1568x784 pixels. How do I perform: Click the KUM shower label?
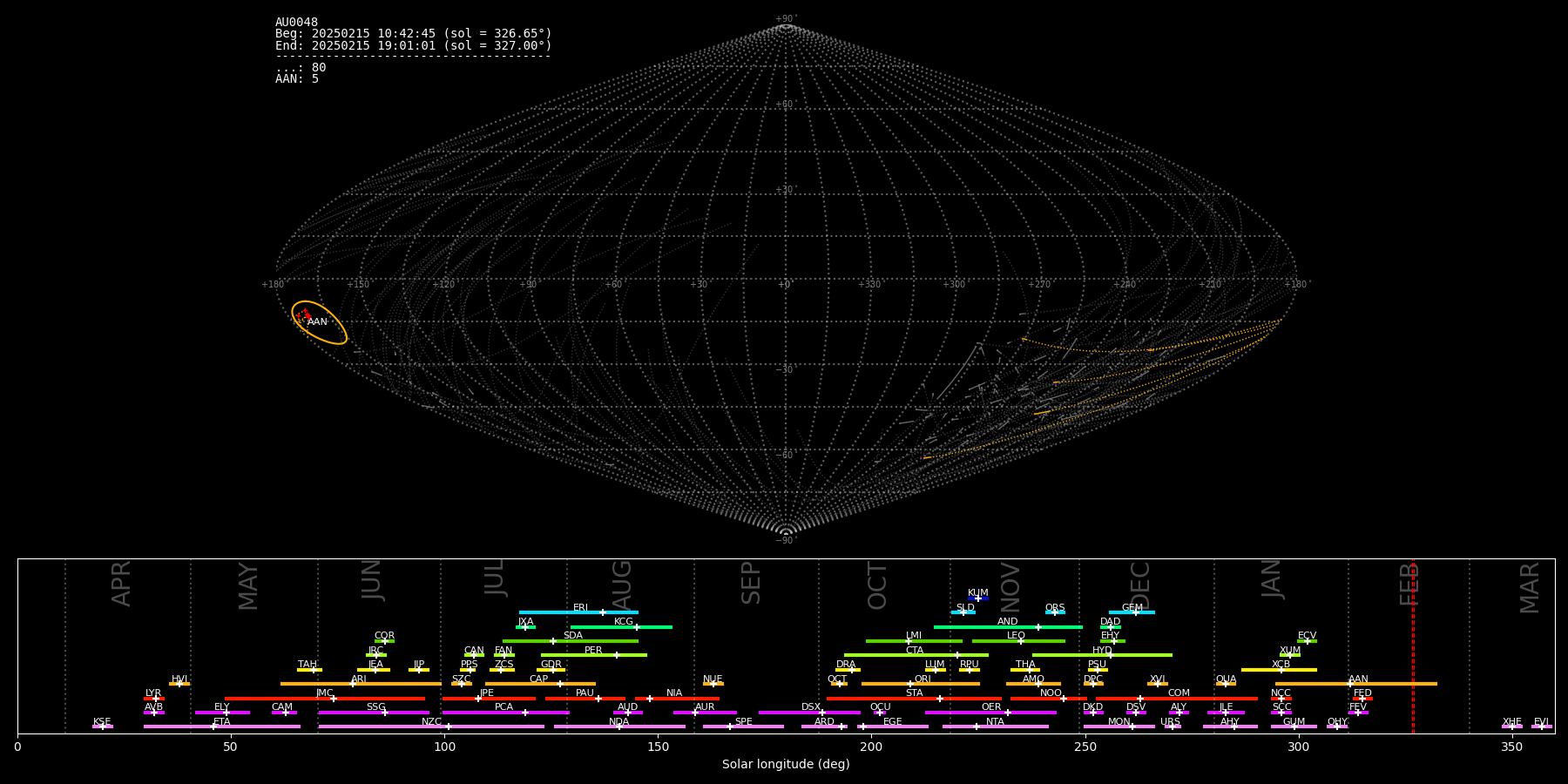978,593
